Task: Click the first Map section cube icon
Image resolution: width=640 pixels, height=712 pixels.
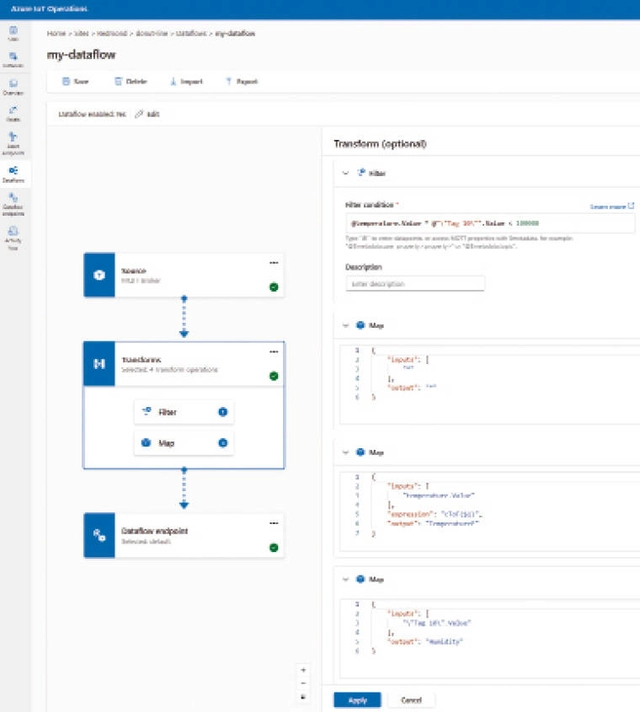Action: 360,325
